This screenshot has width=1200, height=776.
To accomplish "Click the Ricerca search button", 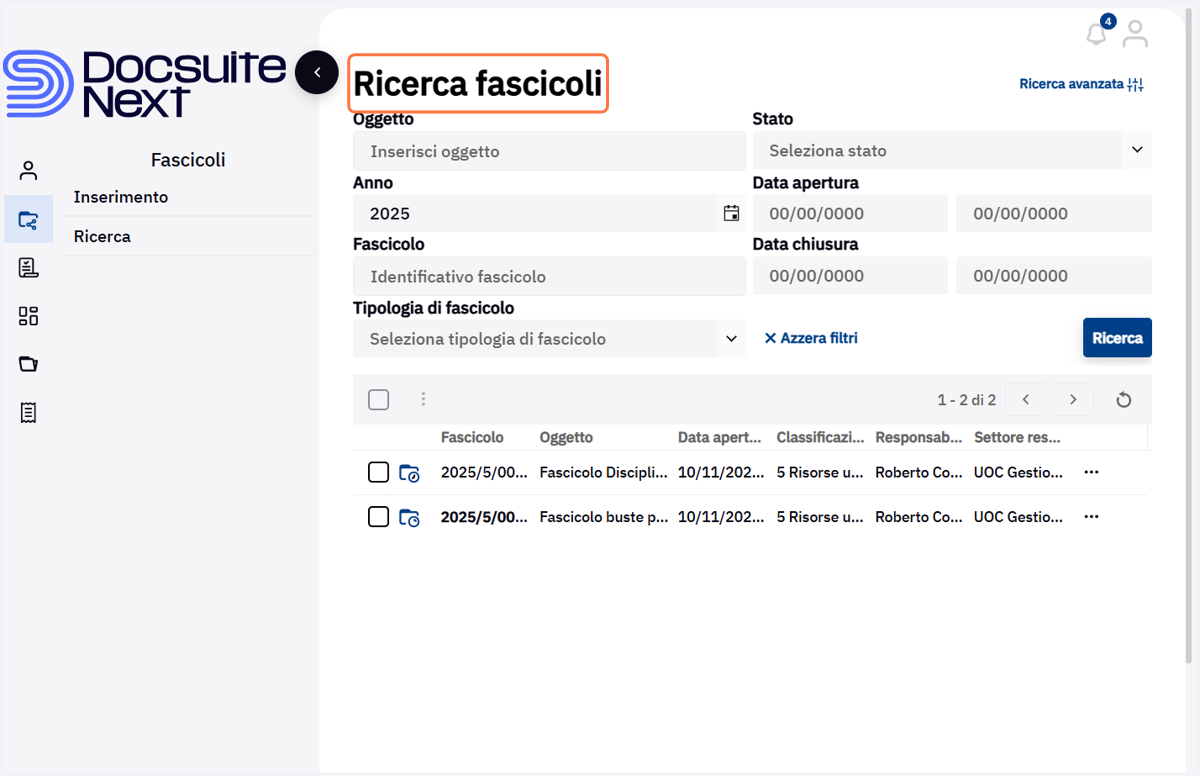I will (x=1117, y=338).
